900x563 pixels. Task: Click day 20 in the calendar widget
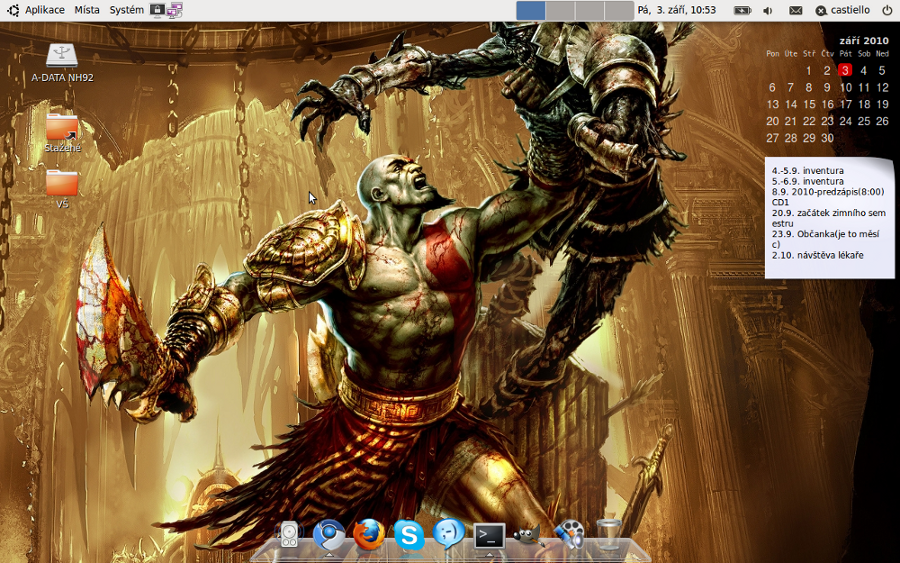click(773, 121)
